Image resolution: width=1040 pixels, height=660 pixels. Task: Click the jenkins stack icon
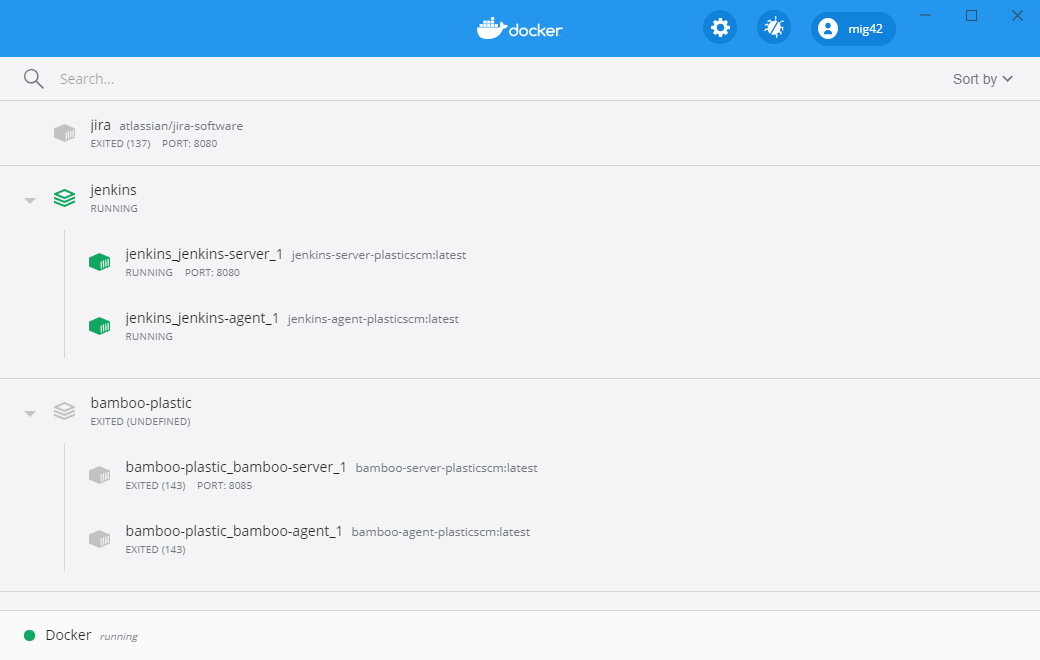tap(64, 198)
